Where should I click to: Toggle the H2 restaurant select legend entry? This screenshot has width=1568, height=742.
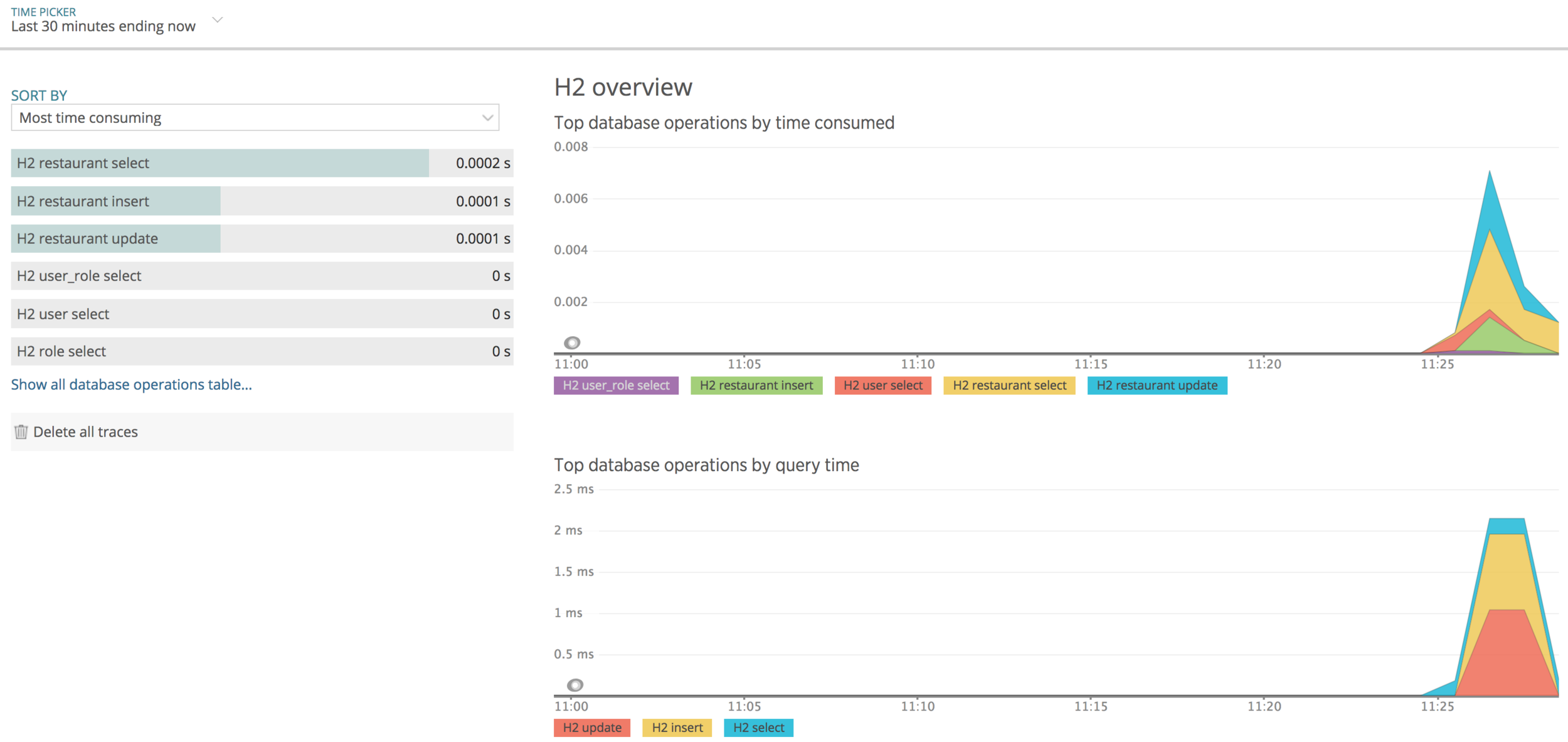point(1009,385)
